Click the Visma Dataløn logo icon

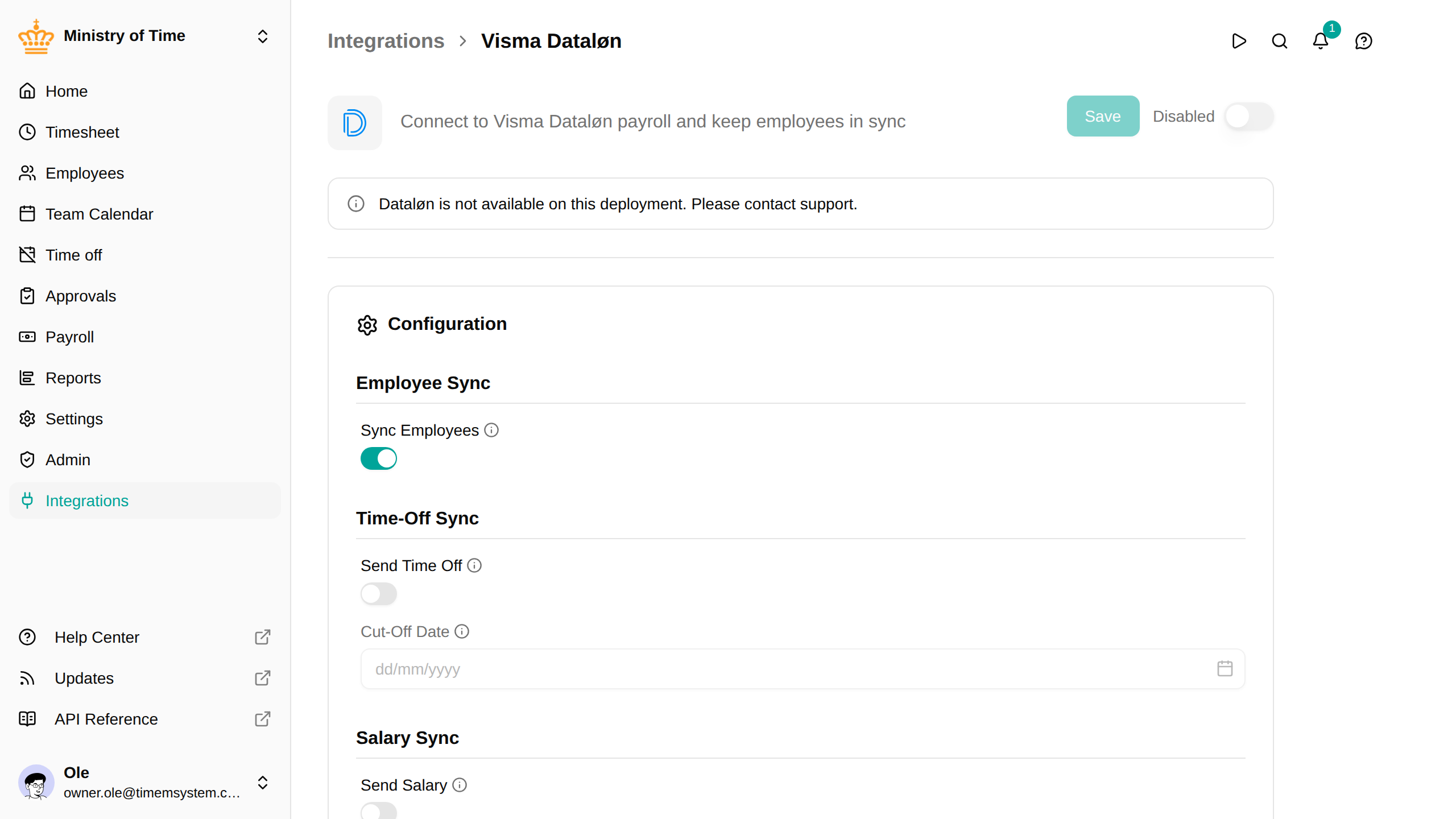355,123
